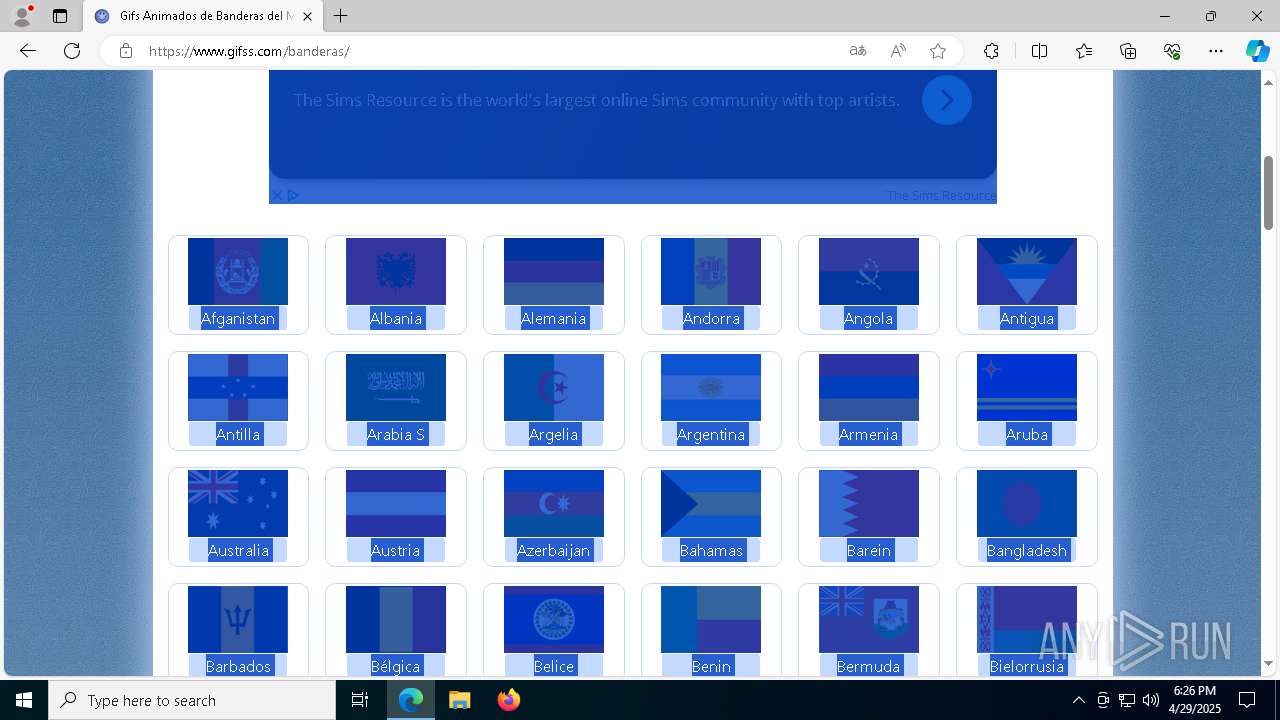
Task: Open the Argelia flag thumbnail
Action: click(554, 387)
